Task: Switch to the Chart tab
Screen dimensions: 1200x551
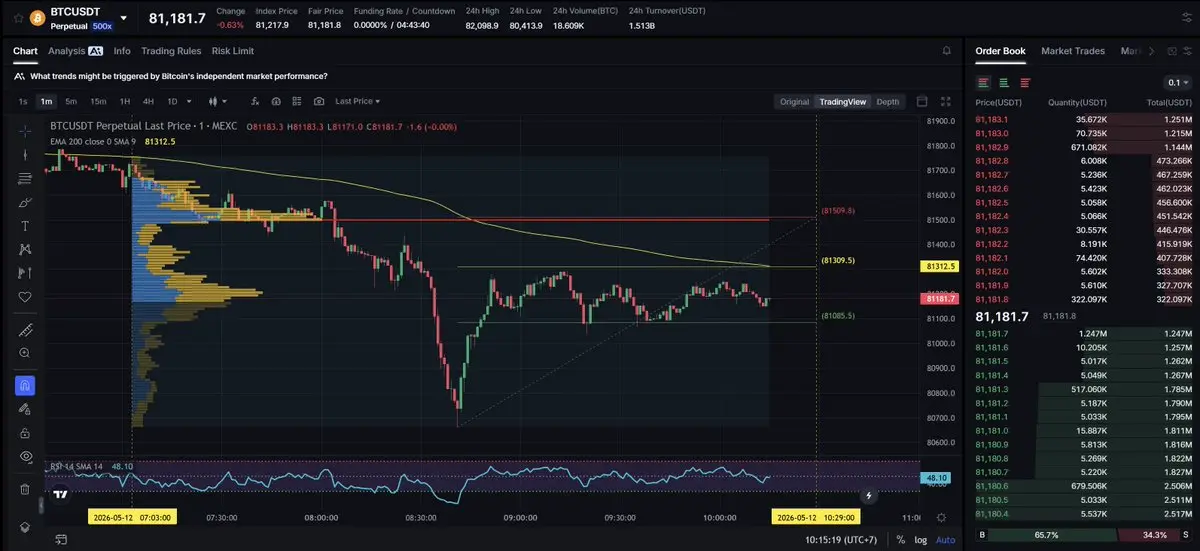Action: pos(25,50)
